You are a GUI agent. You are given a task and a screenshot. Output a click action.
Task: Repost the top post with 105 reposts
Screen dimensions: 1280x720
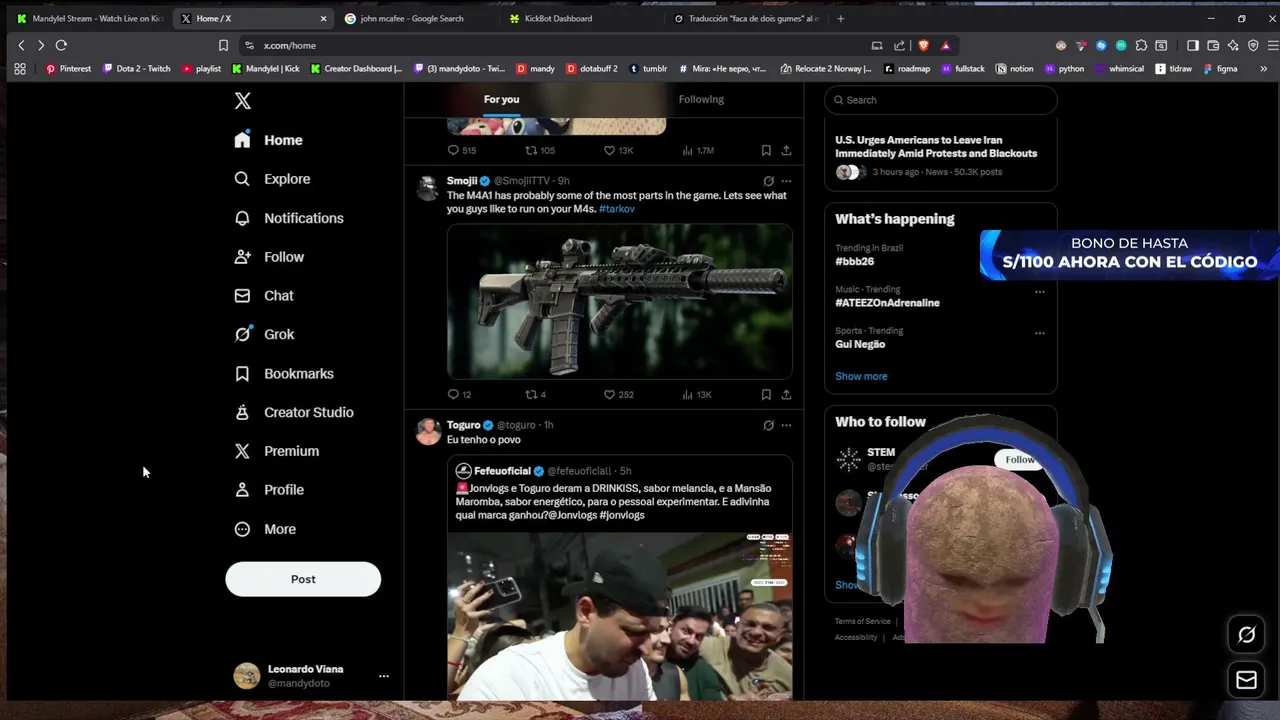[531, 150]
